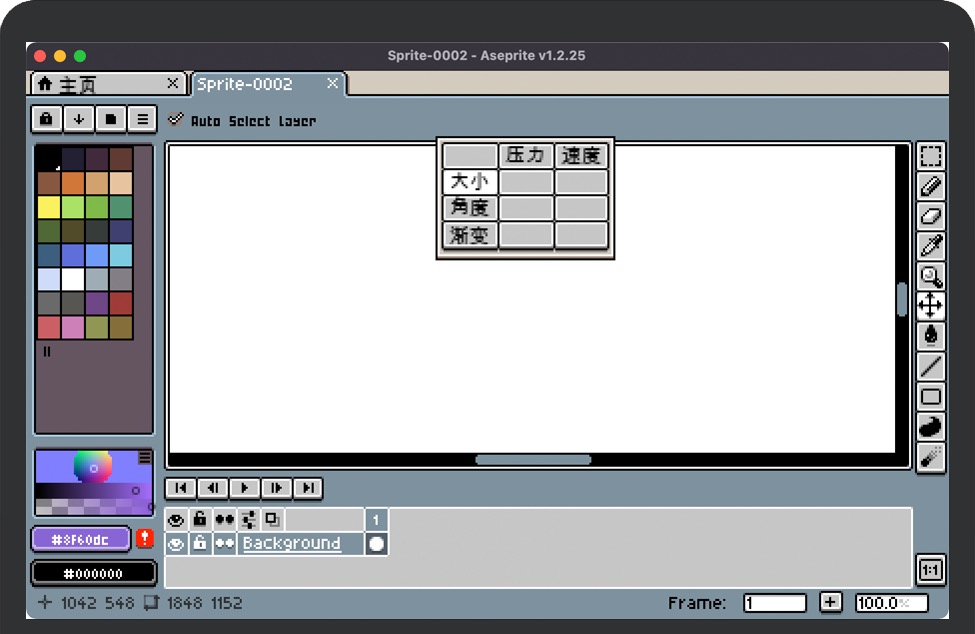975x634 pixels.
Task: Toggle continuous cels on Background layer
Action: pyautogui.click(x=224, y=544)
